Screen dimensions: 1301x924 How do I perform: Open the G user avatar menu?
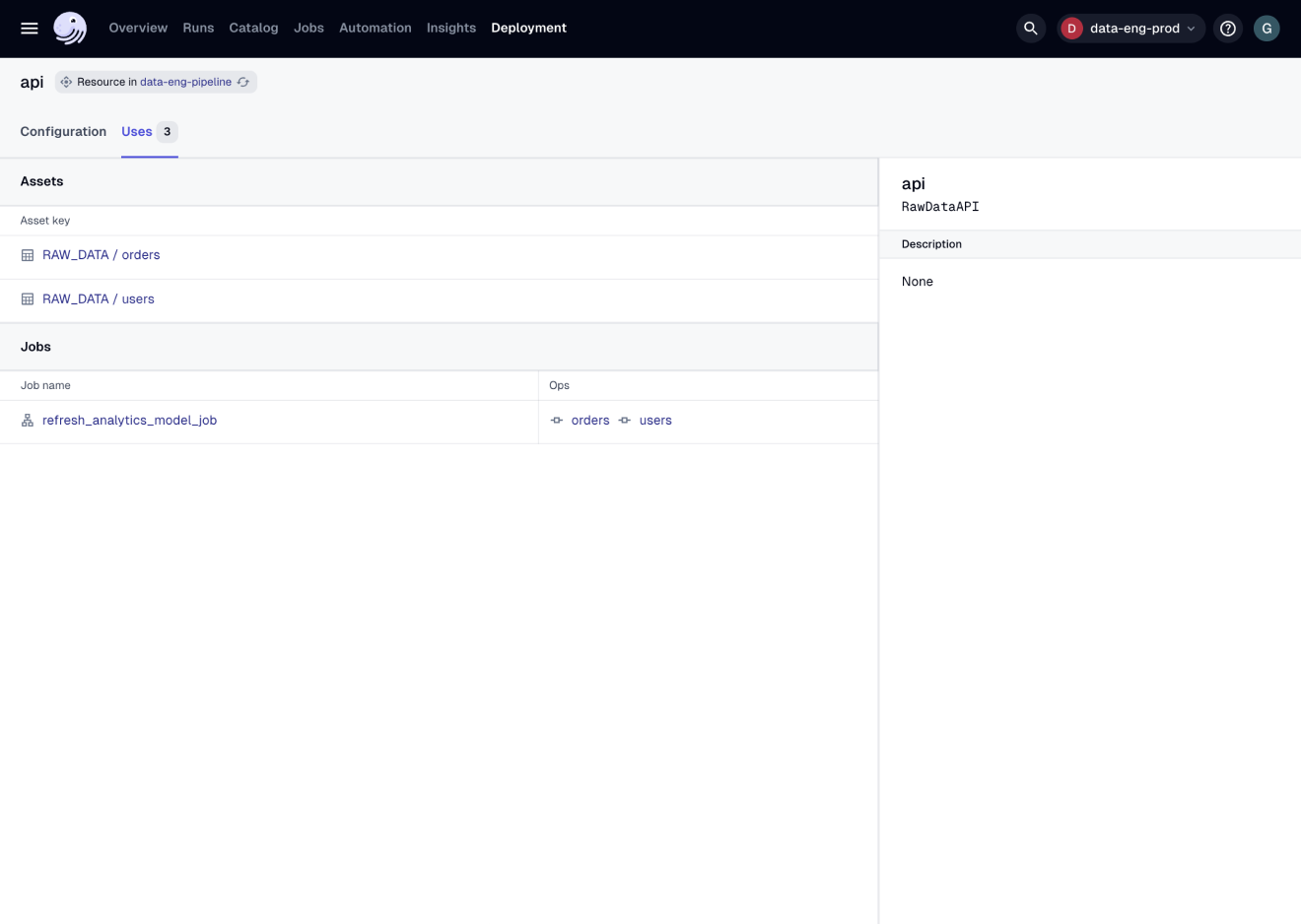(1267, 28)
